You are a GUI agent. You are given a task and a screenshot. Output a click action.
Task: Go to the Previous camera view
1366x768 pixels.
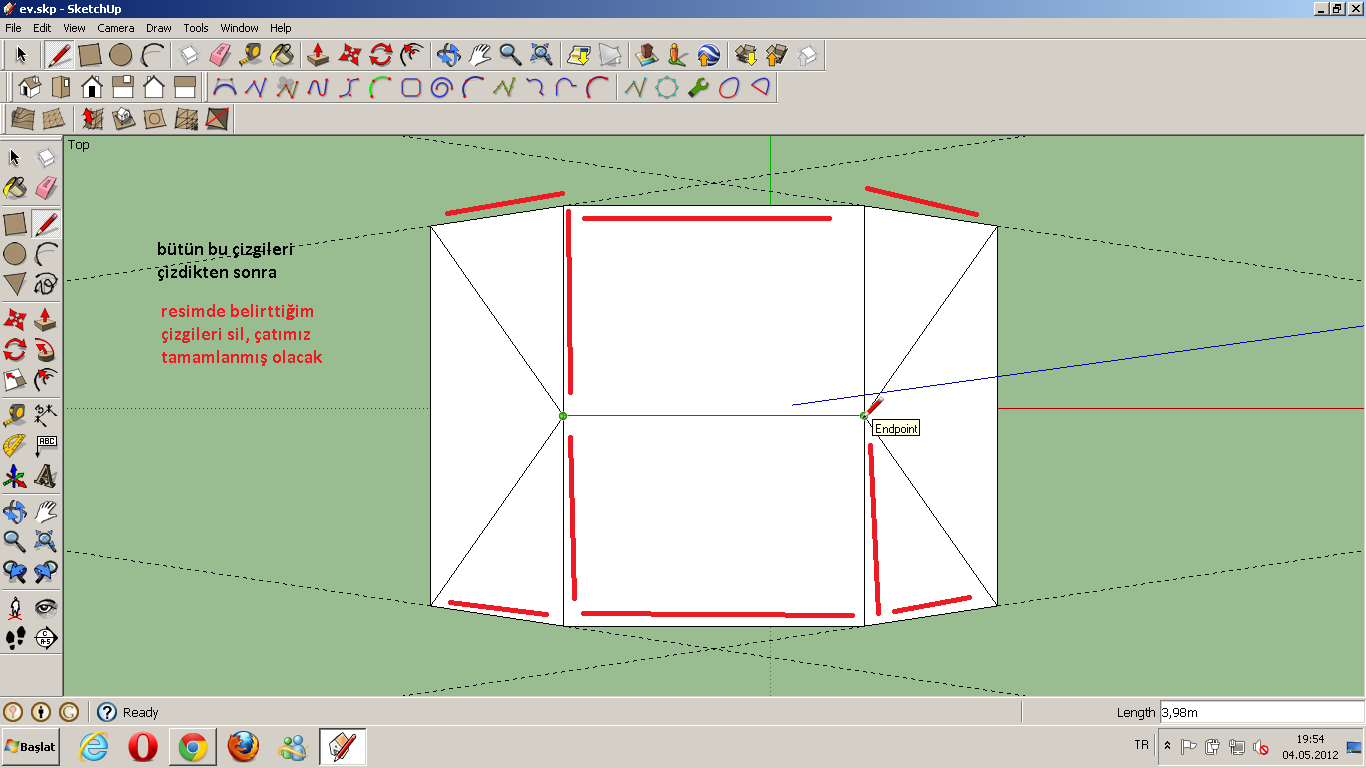tap(15, 573)
